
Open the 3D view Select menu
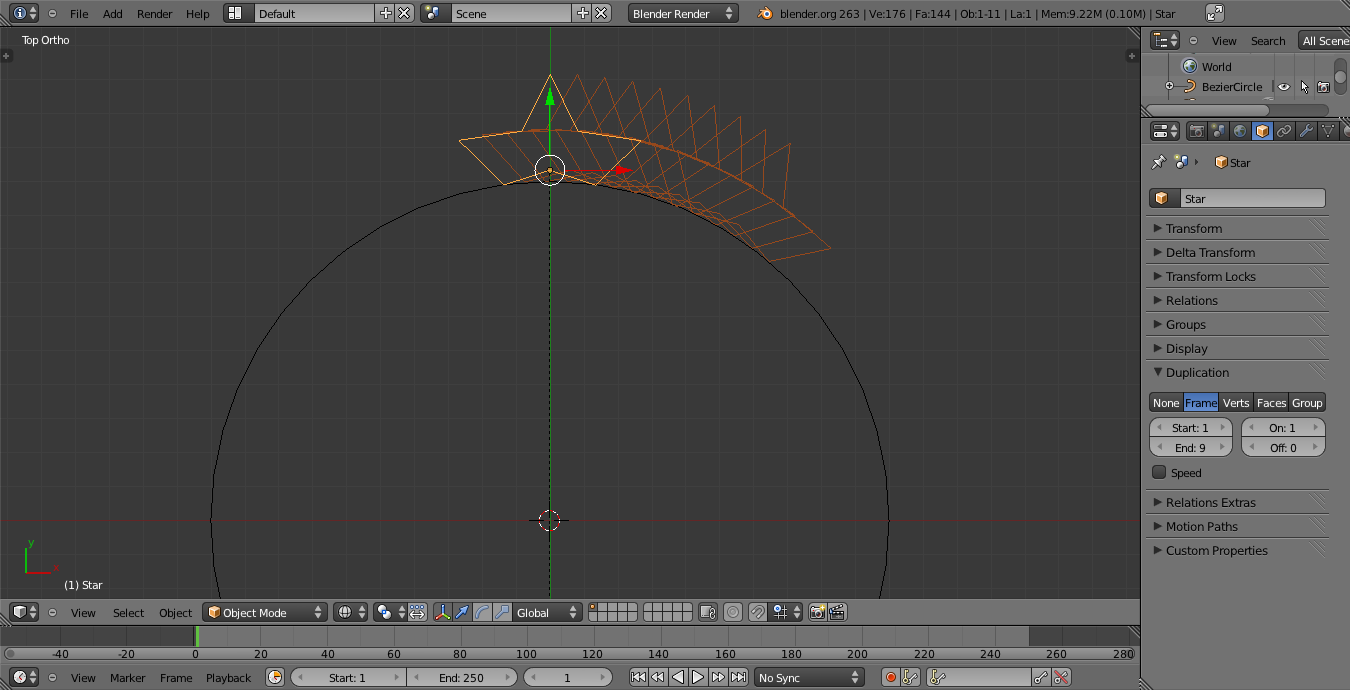tap(128, 612)
